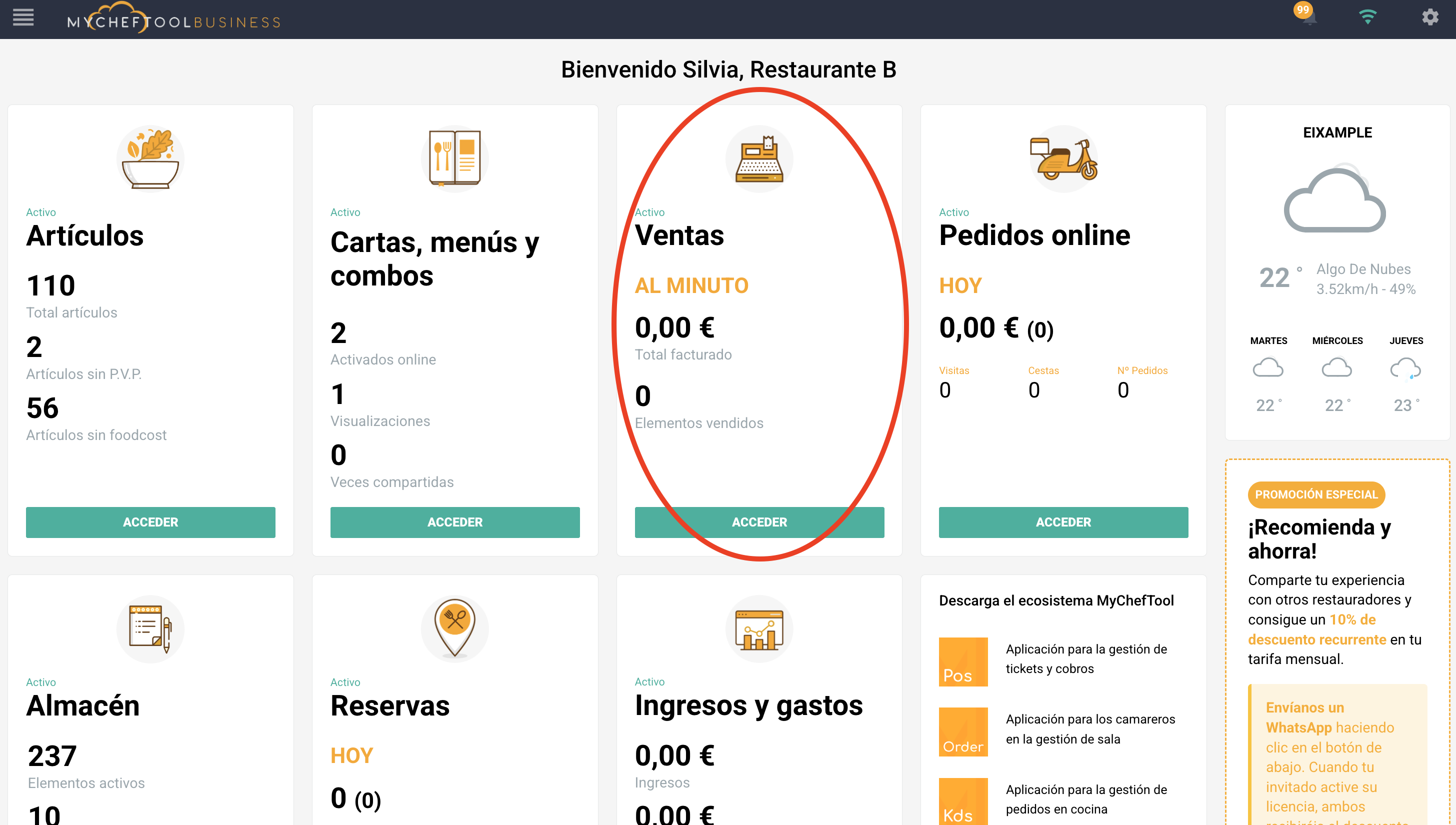1456x825 pixels.
Task: Click the Artículos salad bowl icon
Action: tap(150, 158)
